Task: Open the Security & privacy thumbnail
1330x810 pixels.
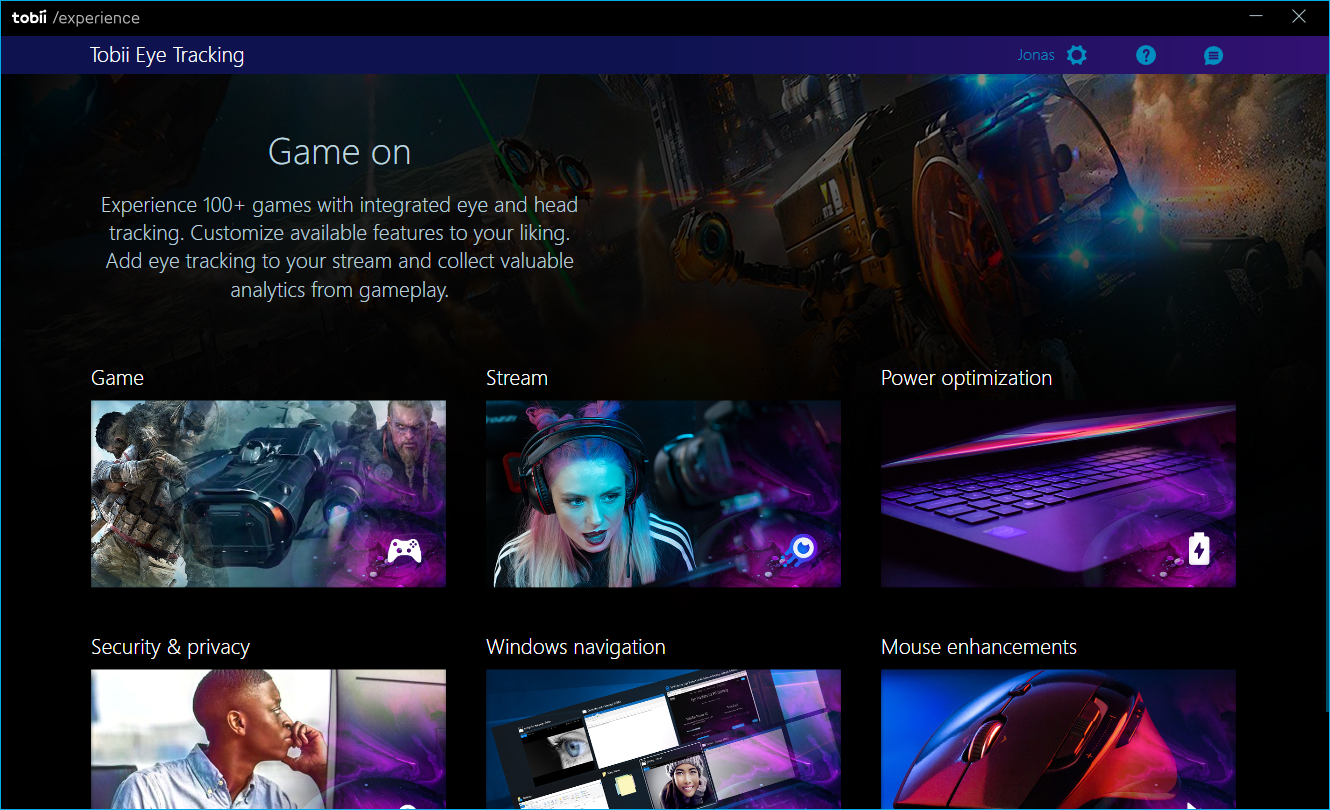Action: pyautogui.click(x=268, y=740)
